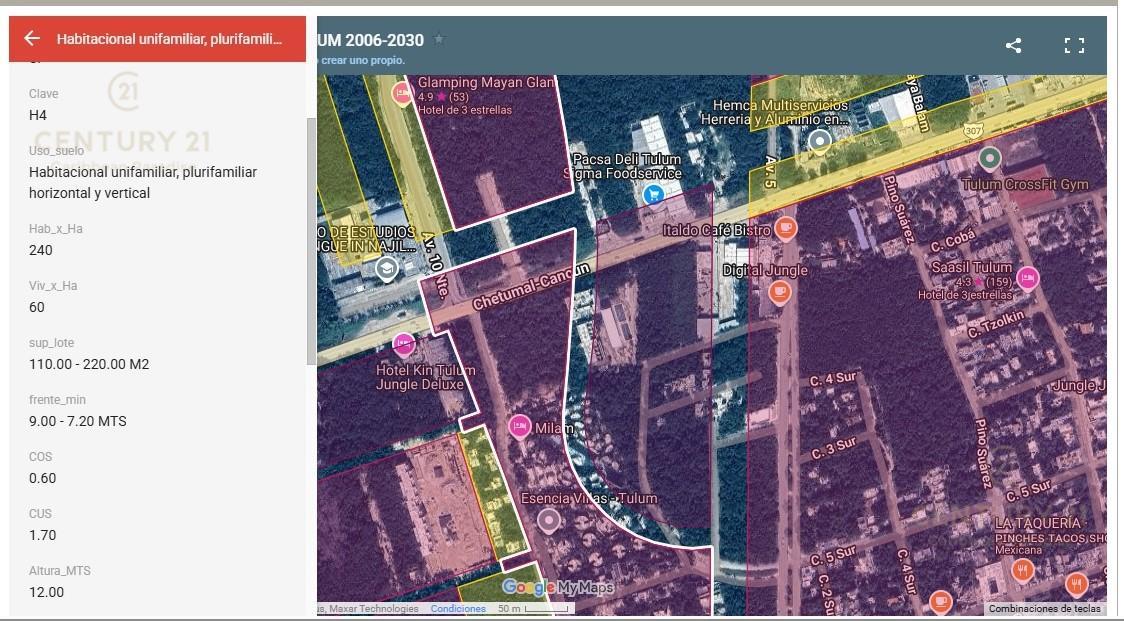The height and width of the screenshot is (621, 1124).
Task: Click highway 307 route shield
Action: 973,131
